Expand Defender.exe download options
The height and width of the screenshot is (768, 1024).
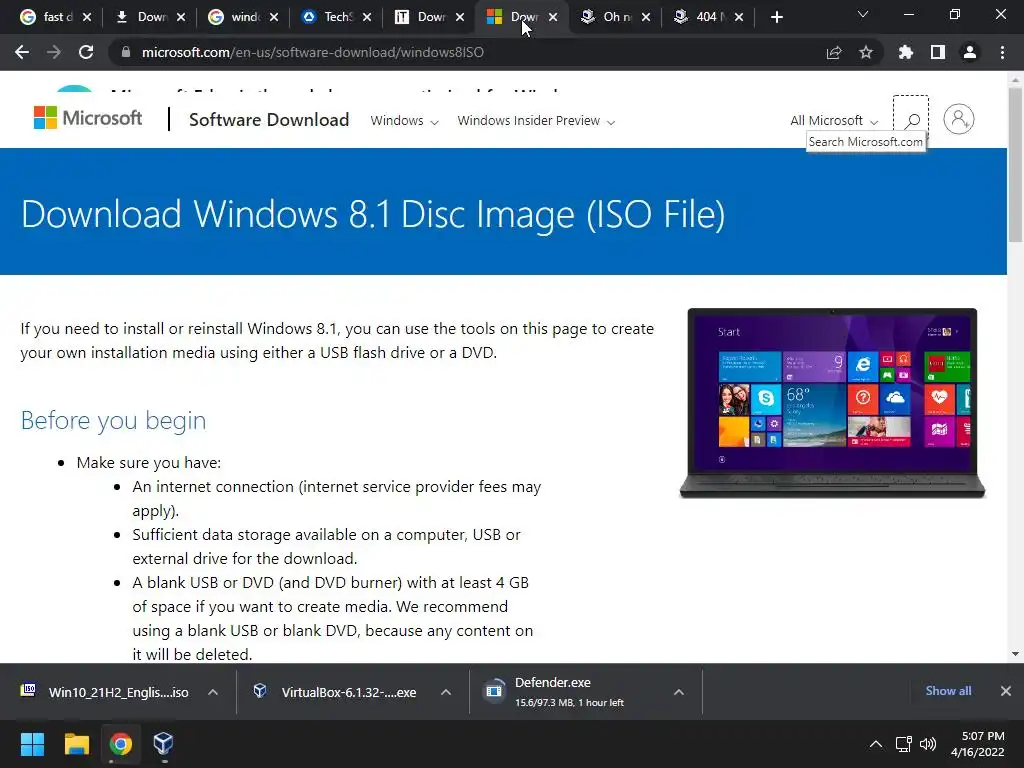tap(679, 692)
